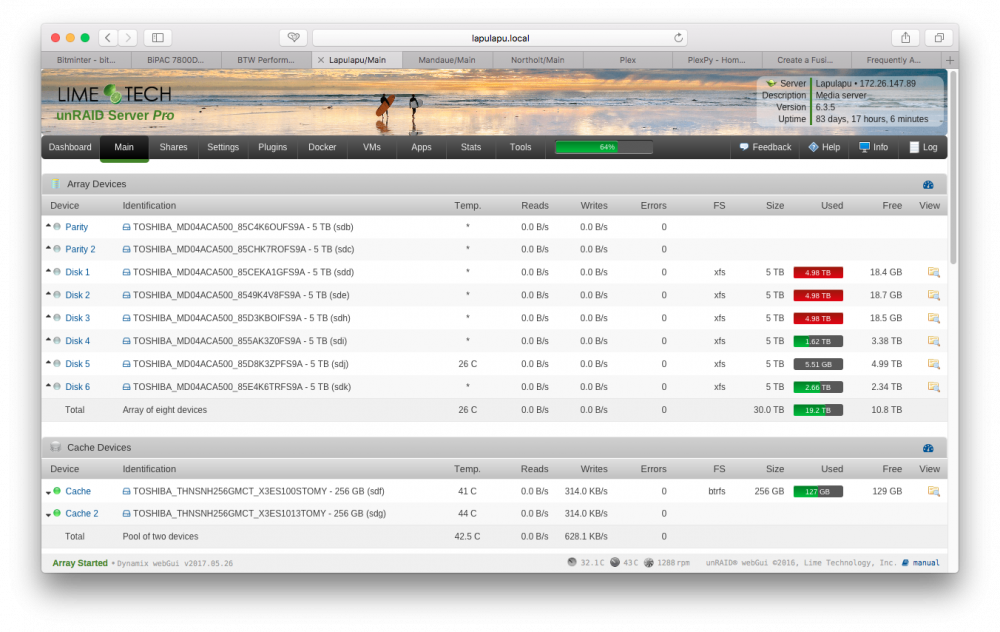The image size is (1000, 632).
Task: Open the Cache 2 device link
Action: (x=82, y=513)
